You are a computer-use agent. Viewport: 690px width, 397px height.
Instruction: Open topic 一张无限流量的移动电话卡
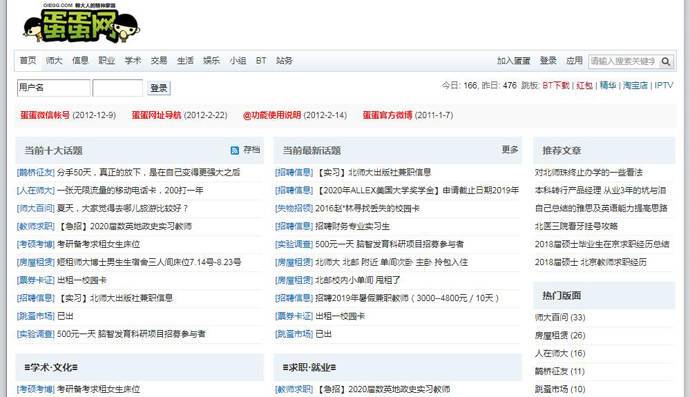[x=130, y=191]
